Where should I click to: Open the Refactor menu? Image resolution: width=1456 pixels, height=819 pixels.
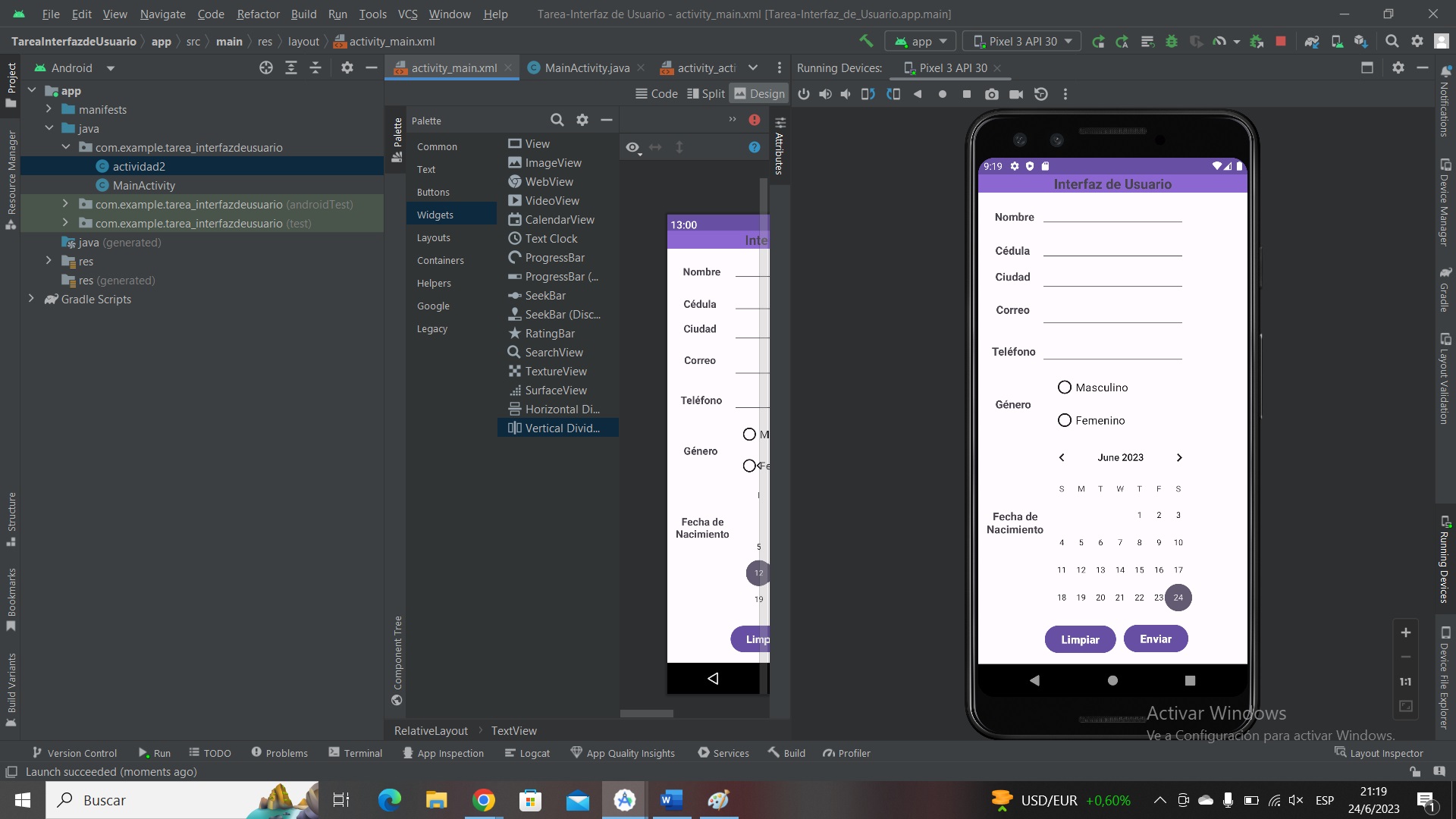click(x=258, y=14)
